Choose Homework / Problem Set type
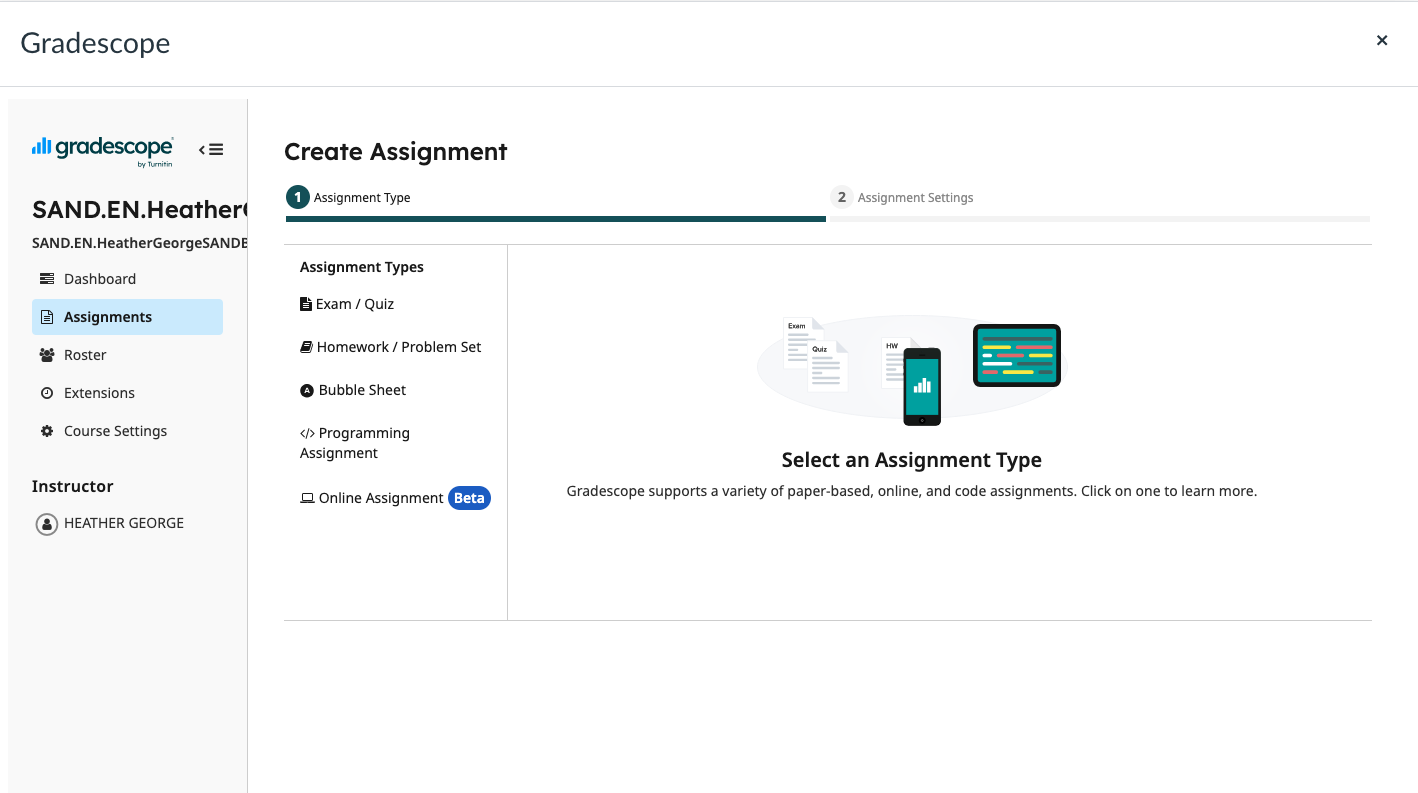Image resolution: width=1418 pixels, height=793 pixels. pyautogui.click(x=391, y=347)
